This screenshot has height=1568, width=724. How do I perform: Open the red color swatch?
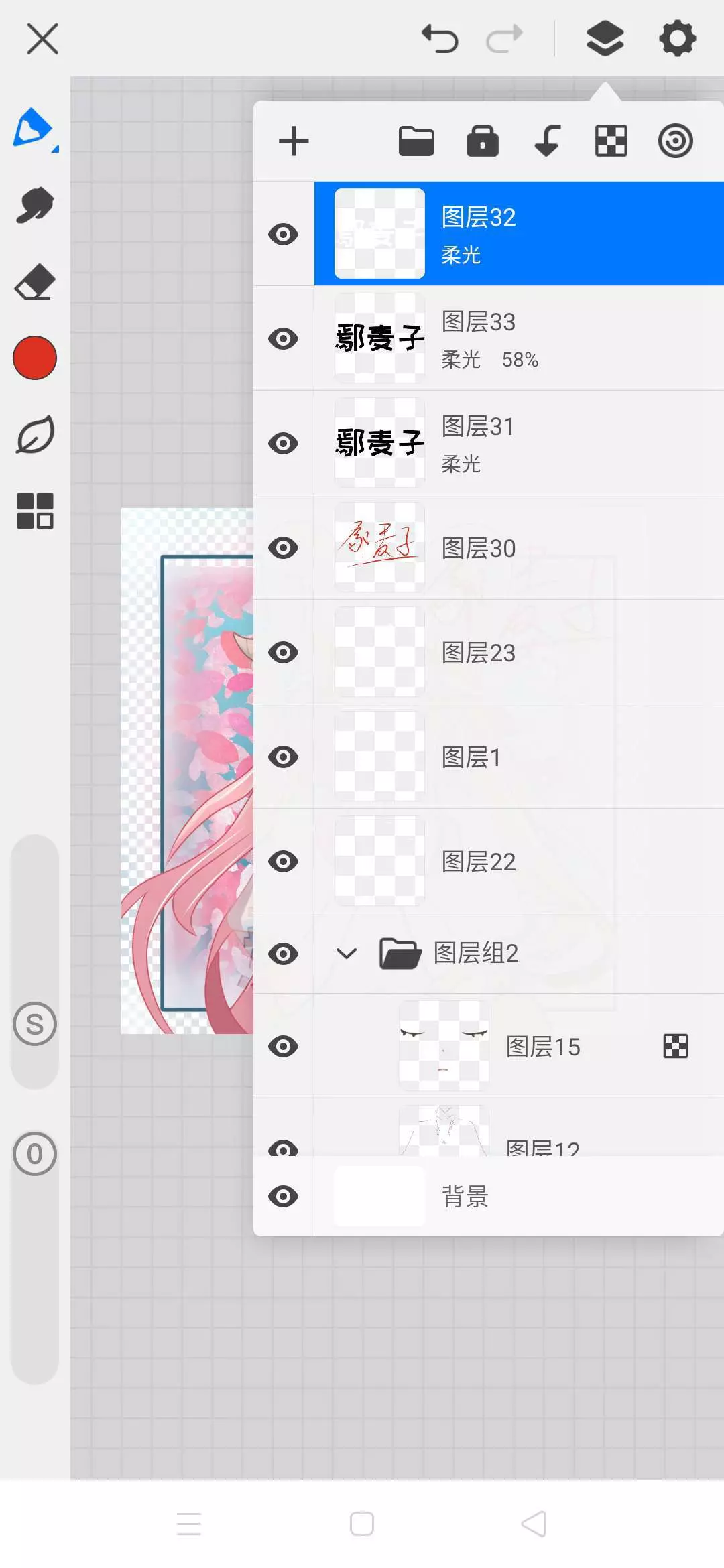[x=35, y=358]
